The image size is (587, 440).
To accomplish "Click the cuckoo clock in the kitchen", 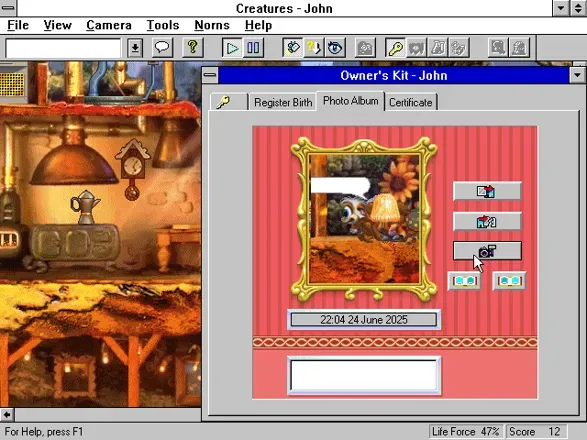I will point(132,169).
